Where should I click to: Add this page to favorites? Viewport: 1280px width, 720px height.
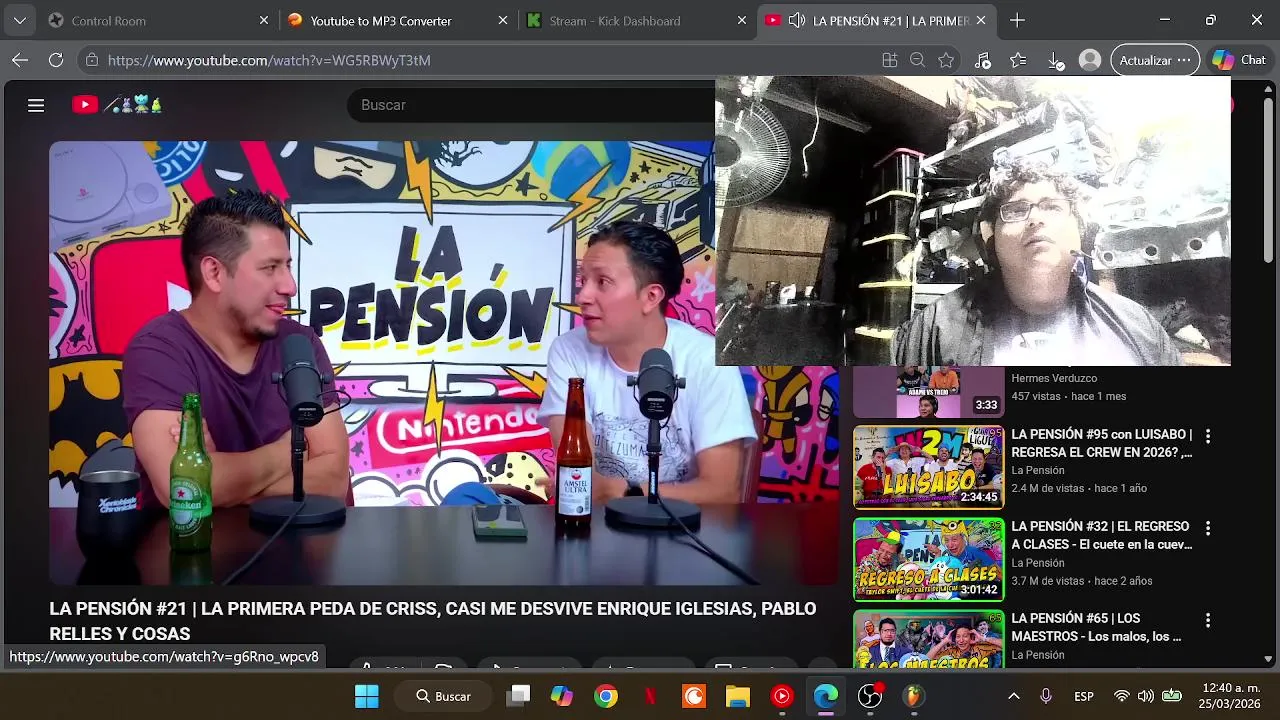[945, 60]
